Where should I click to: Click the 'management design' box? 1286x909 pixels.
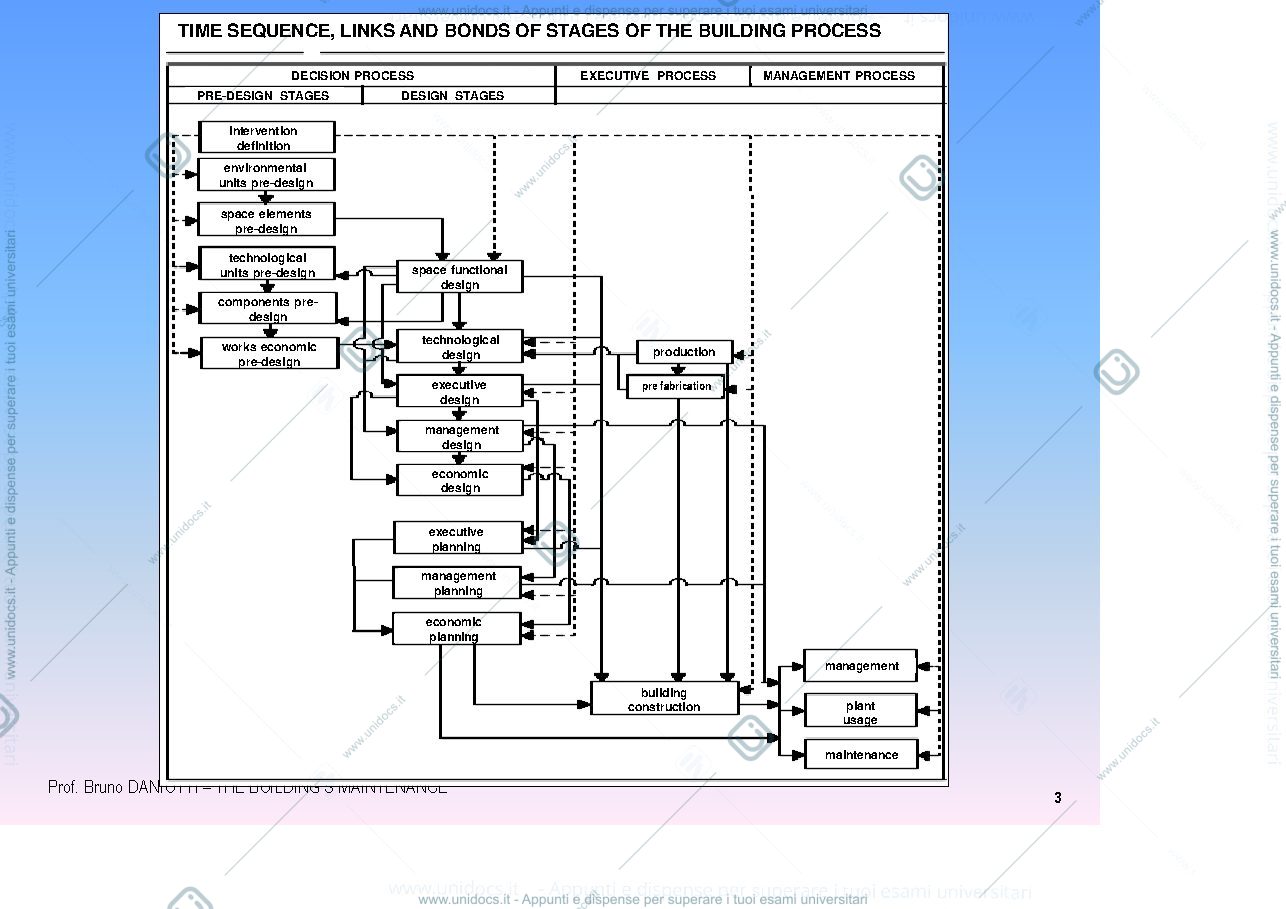(x=460, y=436)
